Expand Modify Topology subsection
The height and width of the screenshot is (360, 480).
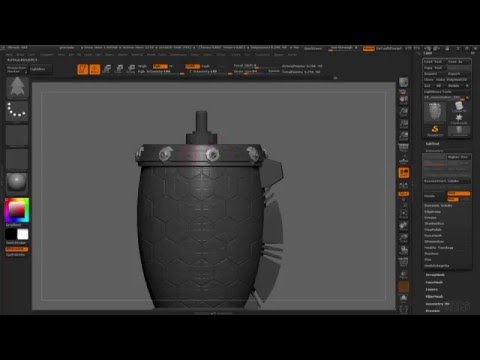click(439, 248)
